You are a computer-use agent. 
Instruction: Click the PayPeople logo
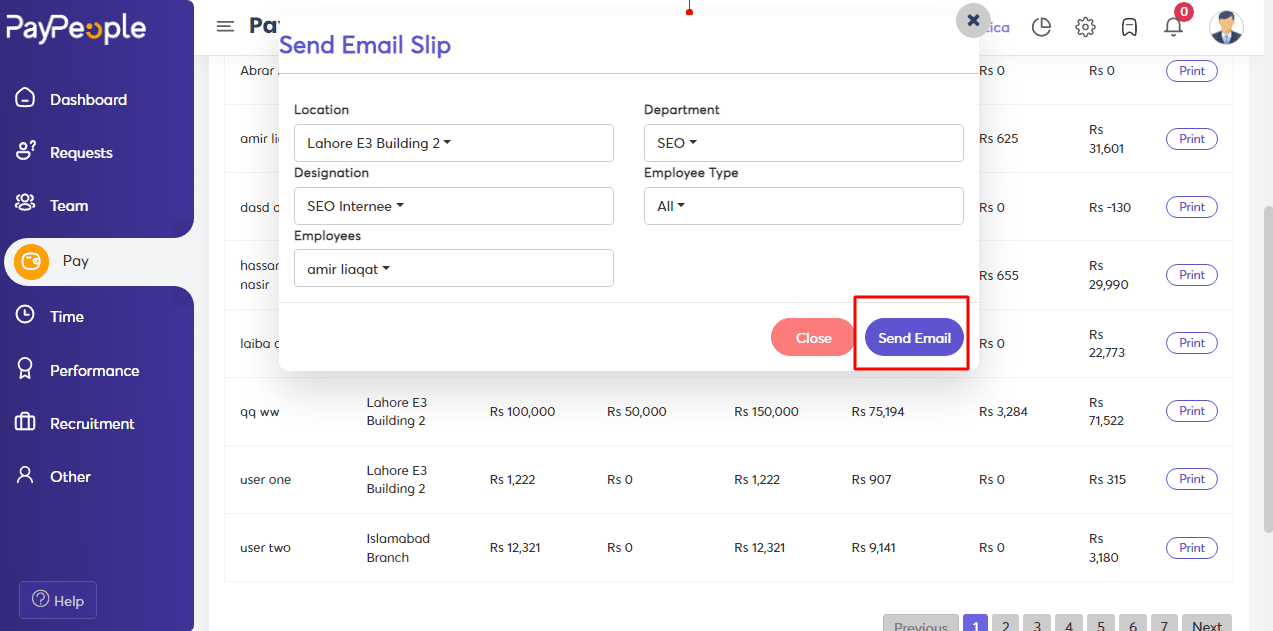click(76, 28)
